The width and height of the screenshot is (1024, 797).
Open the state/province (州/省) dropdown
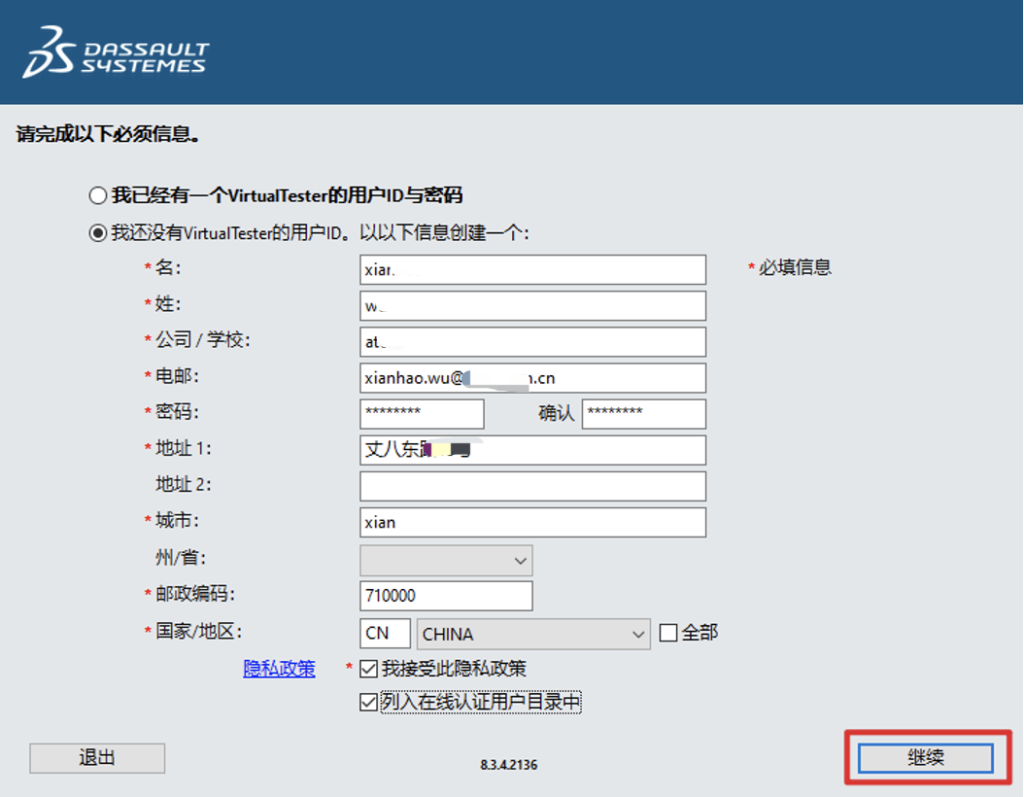(x=446, y=560)
